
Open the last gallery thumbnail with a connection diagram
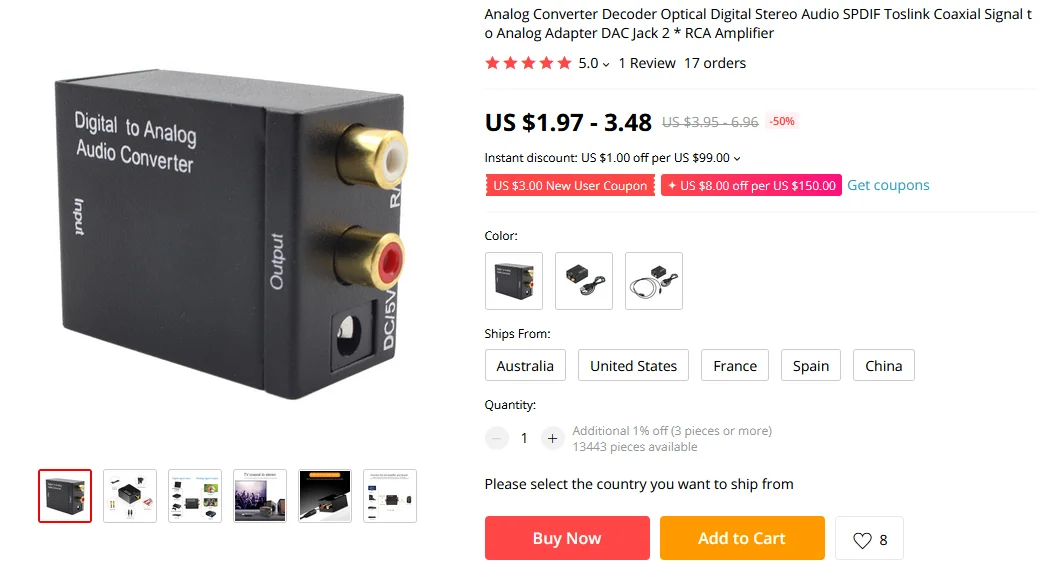[x=390, y=496]
